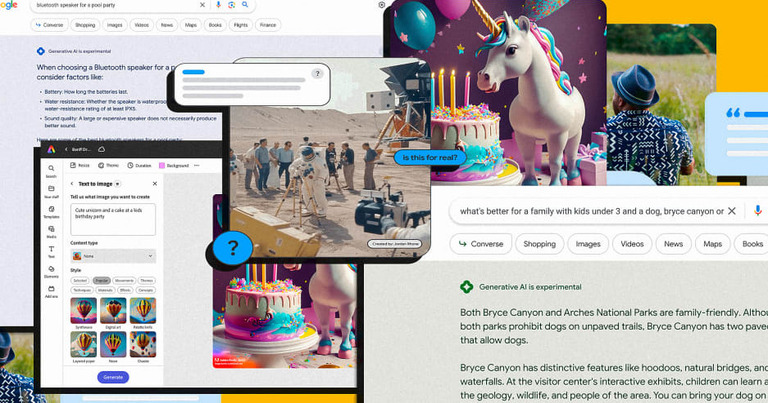
Task: Open Theme in the Adobe Express toolbar
Action: click(108, 166)
